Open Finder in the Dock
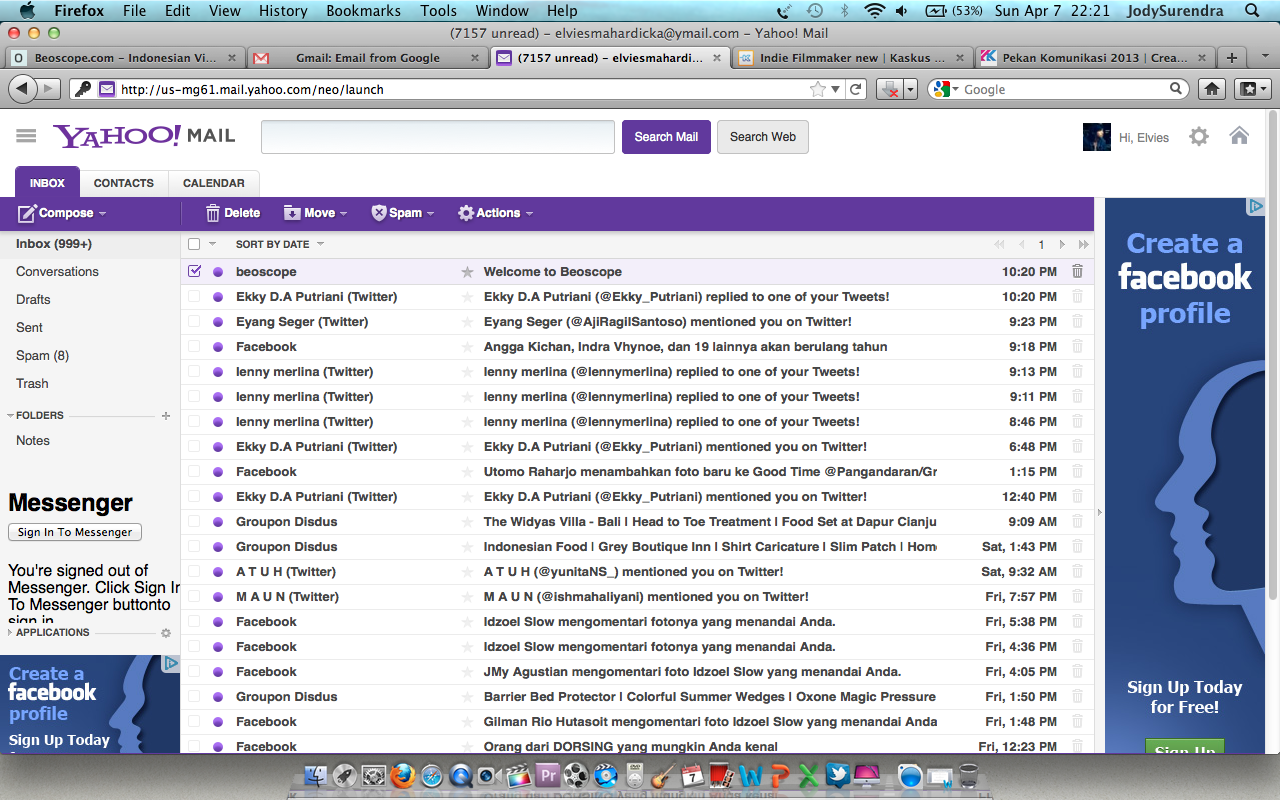 [x=316, y=775]
